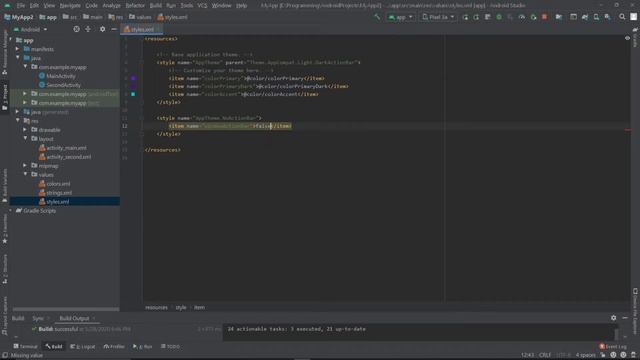Click the style crumb in editor breadcrumbs

tap(181, 308)
